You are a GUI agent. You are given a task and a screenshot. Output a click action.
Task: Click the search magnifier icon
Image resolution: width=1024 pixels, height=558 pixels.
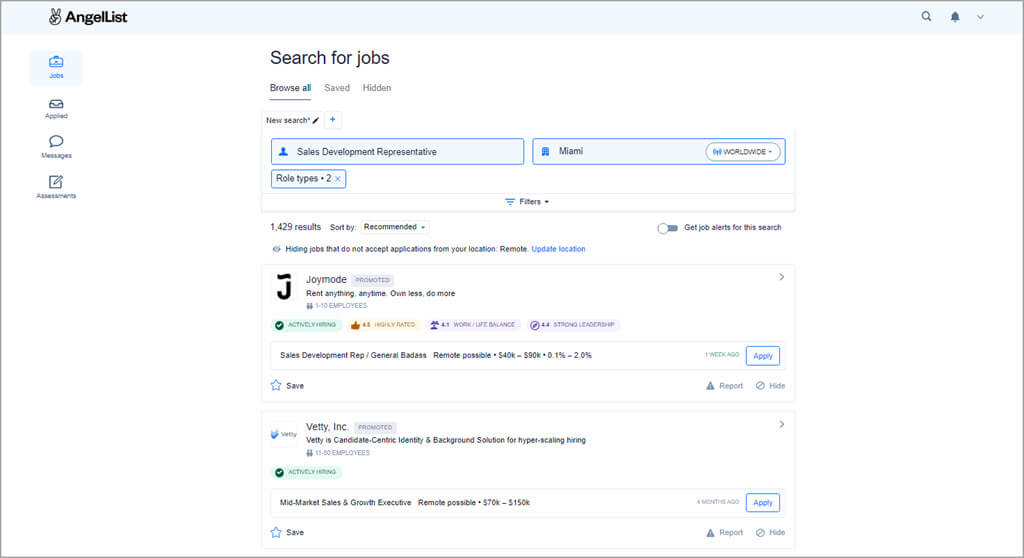[926, 17]
